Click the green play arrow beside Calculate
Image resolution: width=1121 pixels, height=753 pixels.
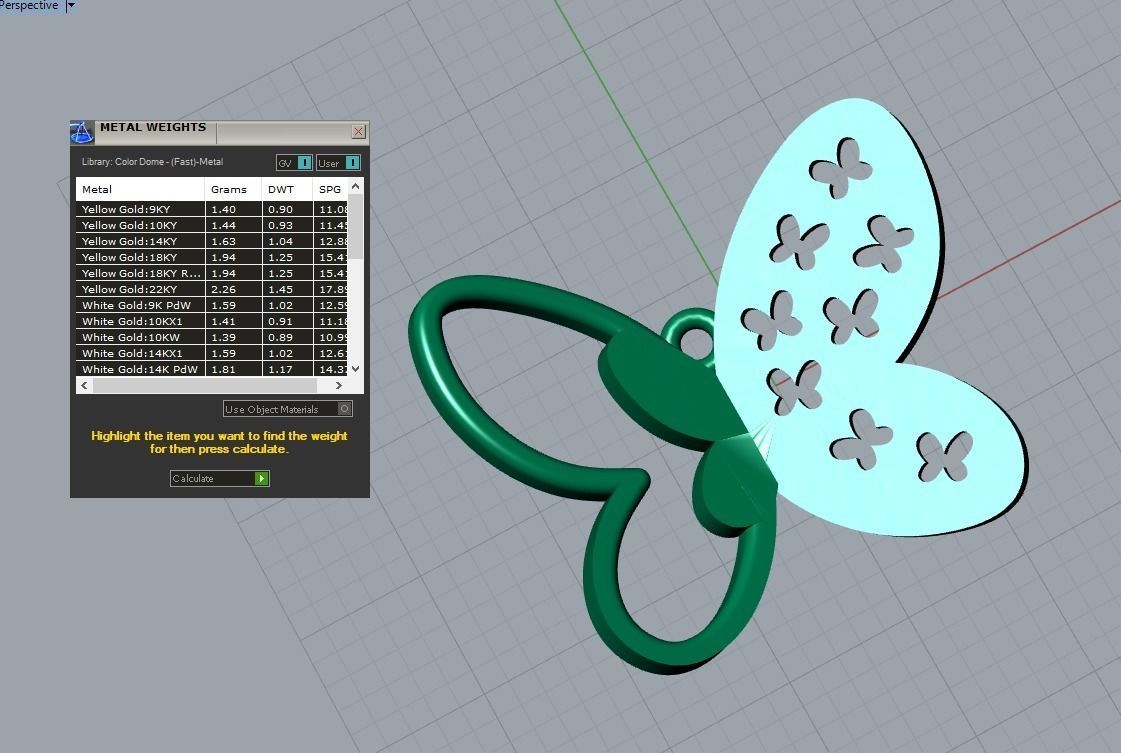pos(262,478)
